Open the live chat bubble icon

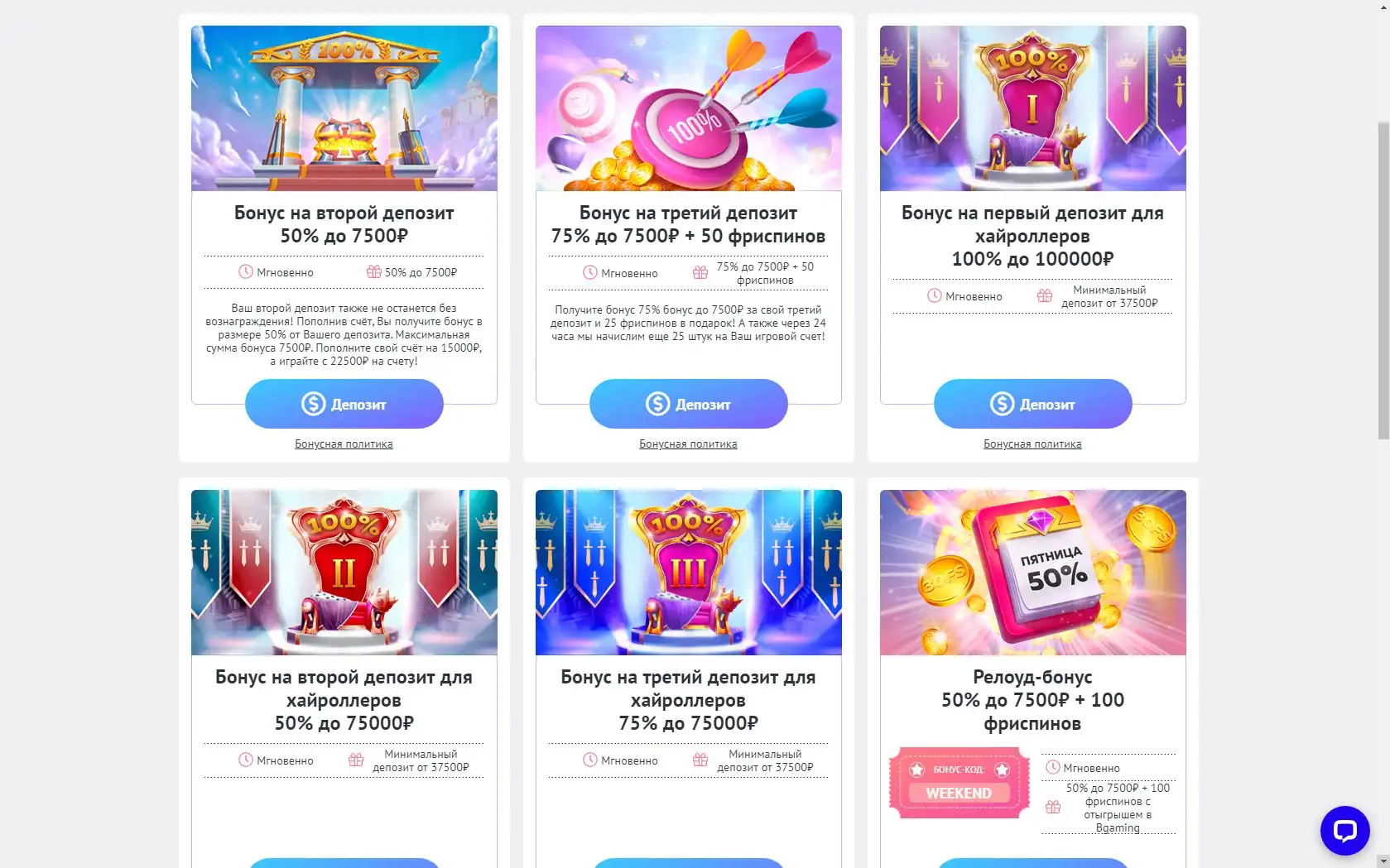tap(1344, 830)
